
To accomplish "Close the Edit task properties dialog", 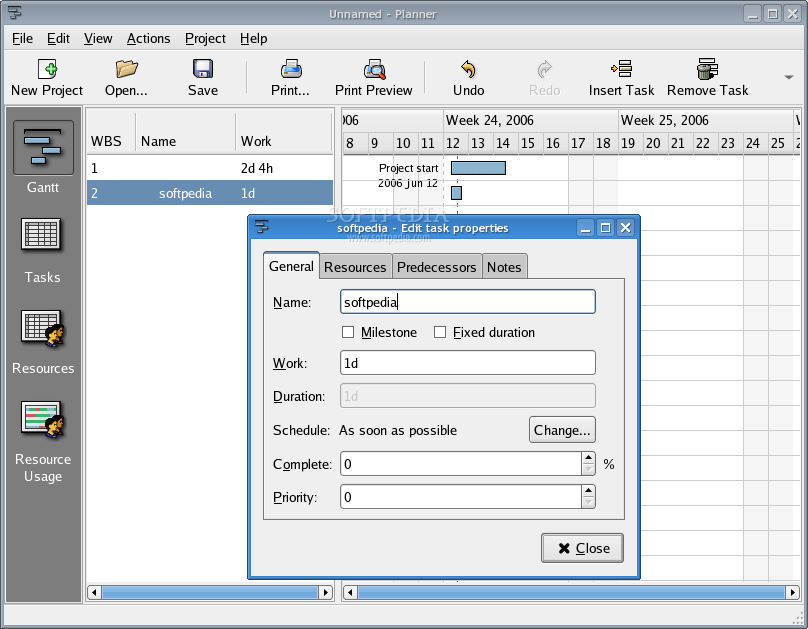I will [582, 548].
